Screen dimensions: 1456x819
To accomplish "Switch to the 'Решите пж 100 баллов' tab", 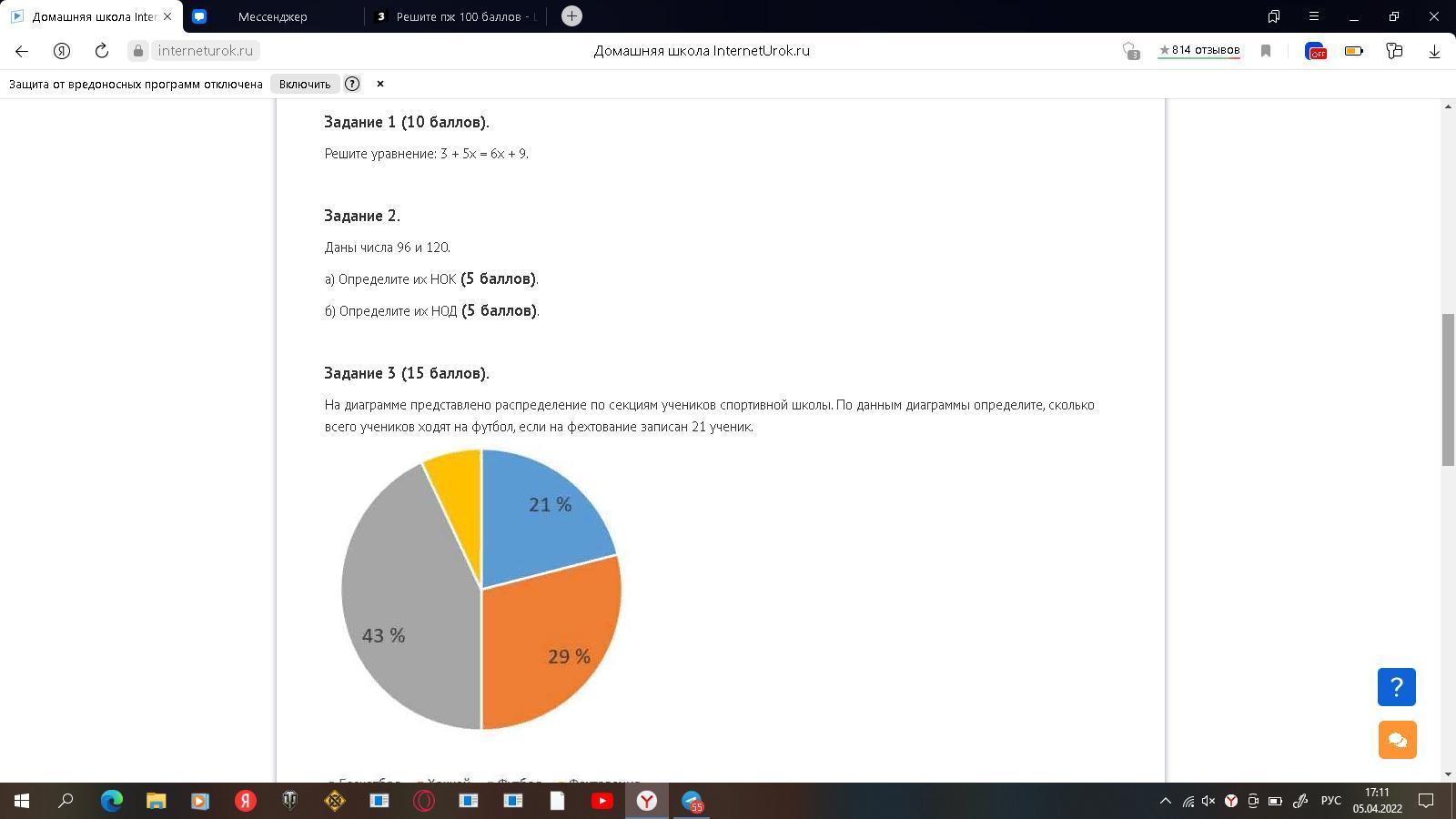I will (460, 16).
